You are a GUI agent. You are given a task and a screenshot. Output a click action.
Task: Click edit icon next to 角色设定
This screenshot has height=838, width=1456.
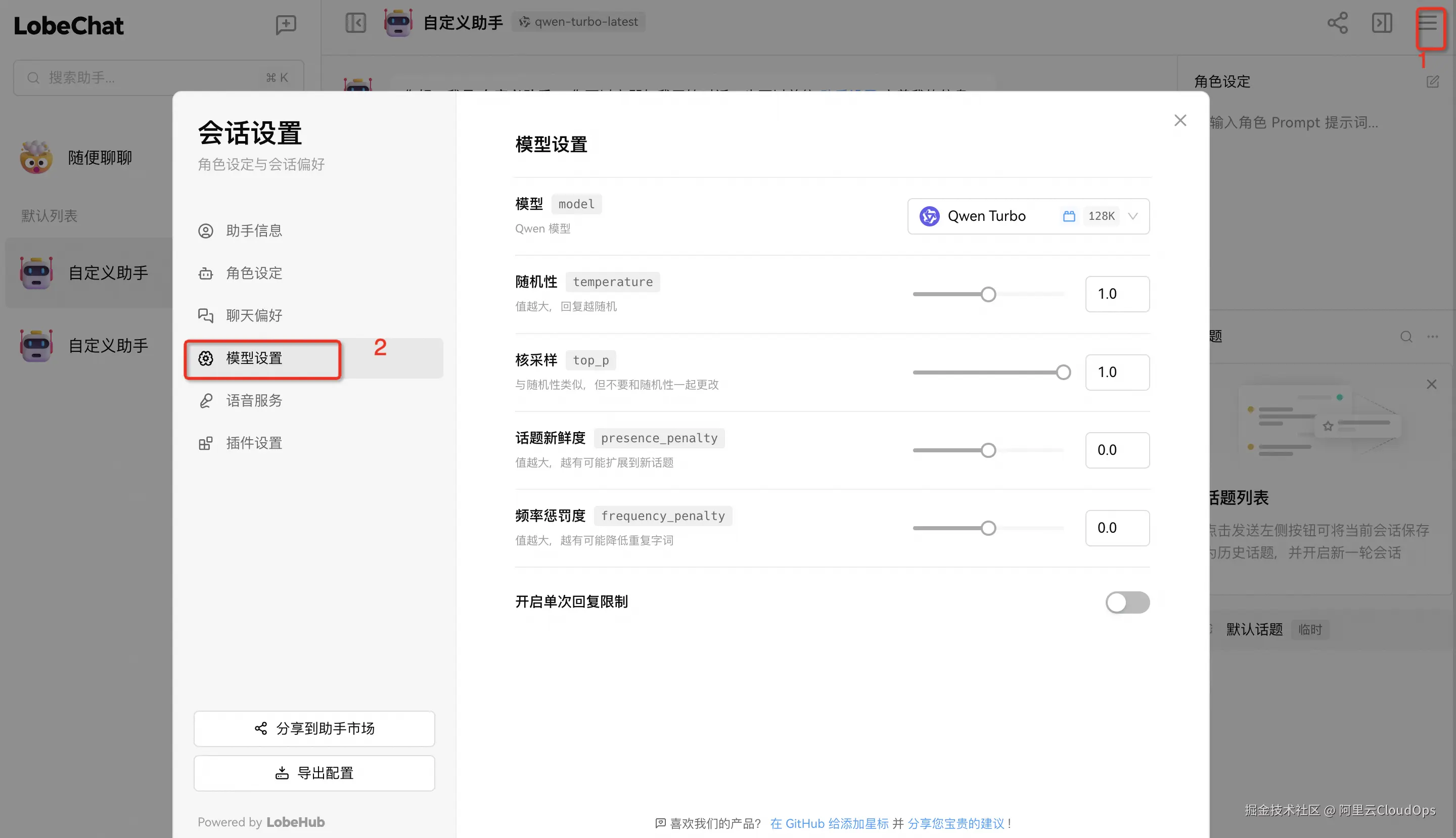pos(1432,82)
